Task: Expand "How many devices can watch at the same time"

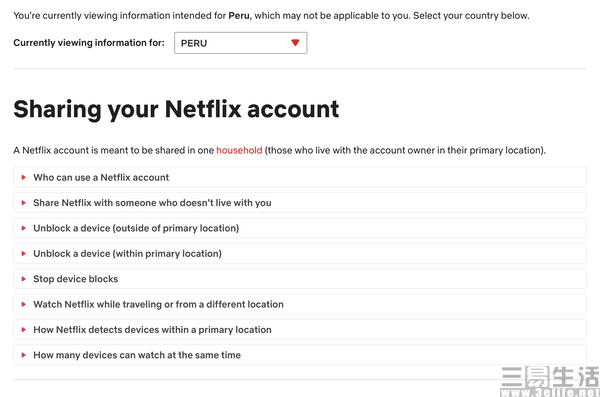Action: [300, 355]
